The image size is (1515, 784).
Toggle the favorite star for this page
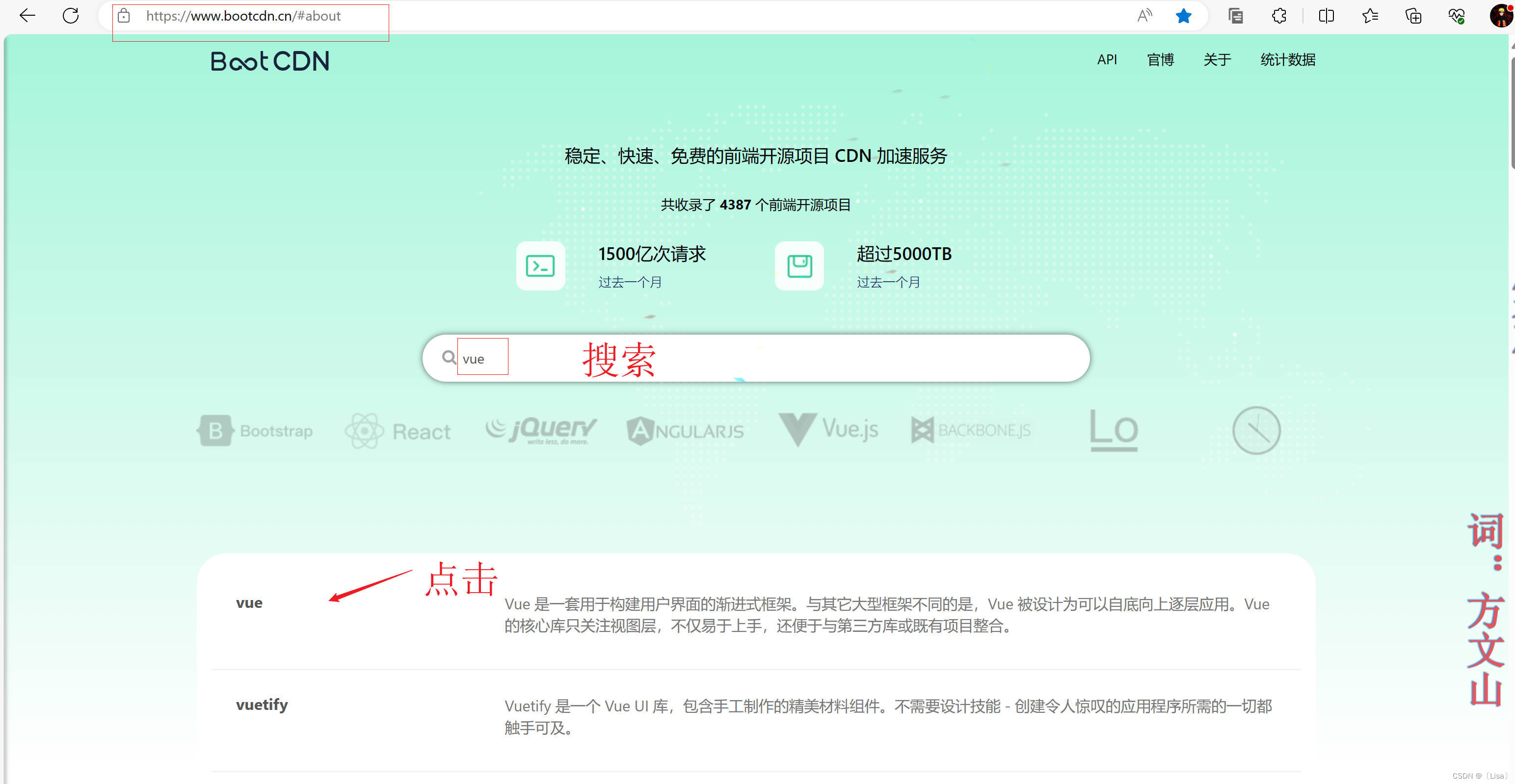pyautogui.click(x=1183, y=16)
